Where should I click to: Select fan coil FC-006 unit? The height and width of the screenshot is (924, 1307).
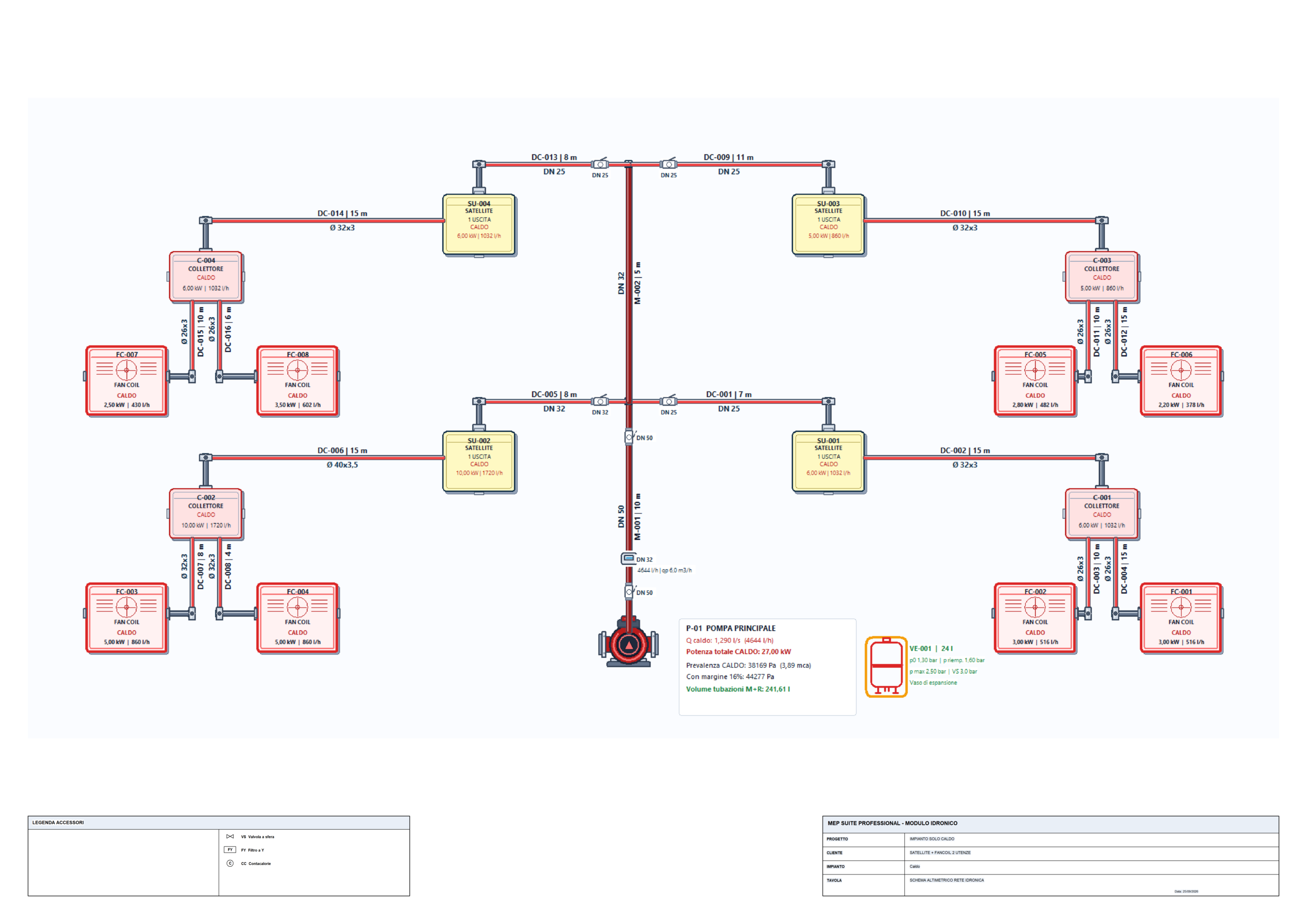1181,381
